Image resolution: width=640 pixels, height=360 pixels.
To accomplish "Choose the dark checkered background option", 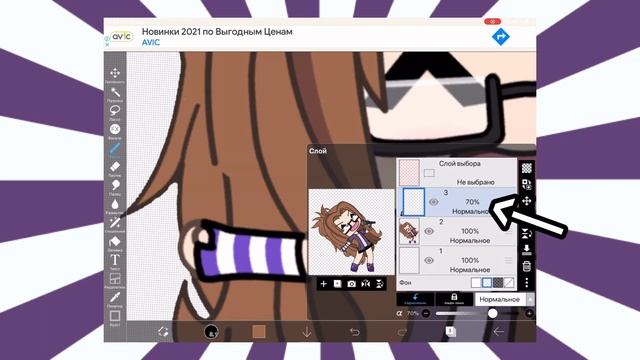I will tap(498, 282).
